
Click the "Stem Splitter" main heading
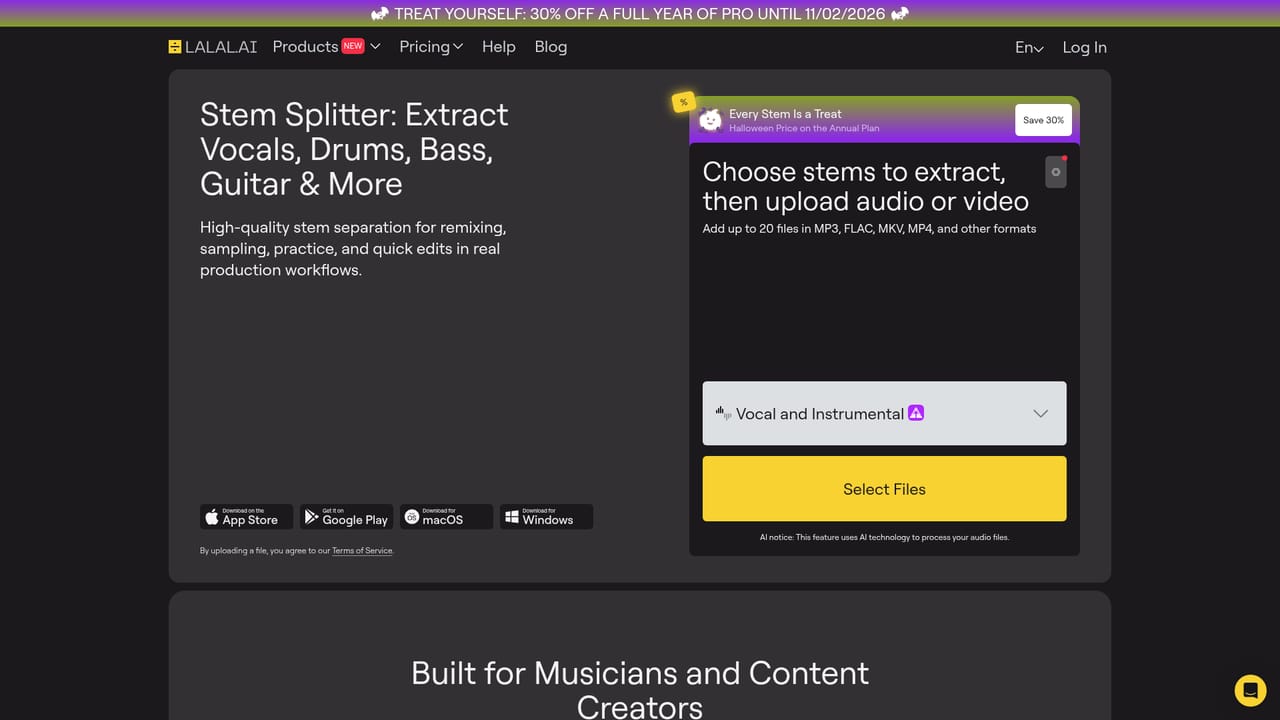point(354,149)
